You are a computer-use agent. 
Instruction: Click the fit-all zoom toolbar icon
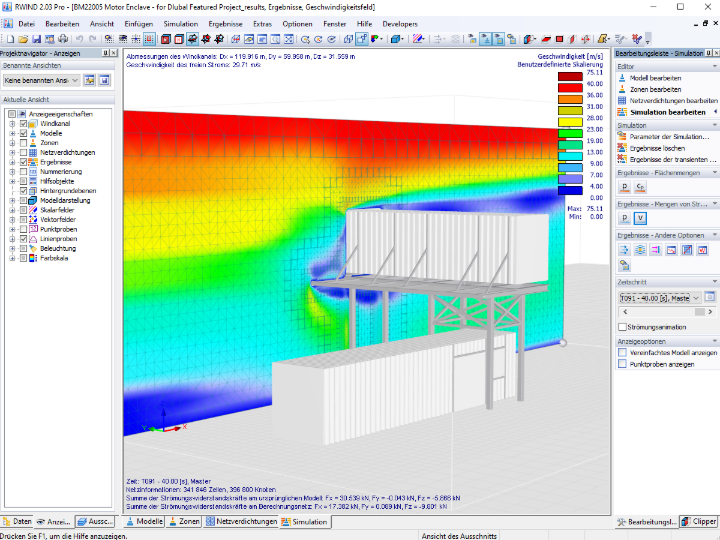coord(288,39)
